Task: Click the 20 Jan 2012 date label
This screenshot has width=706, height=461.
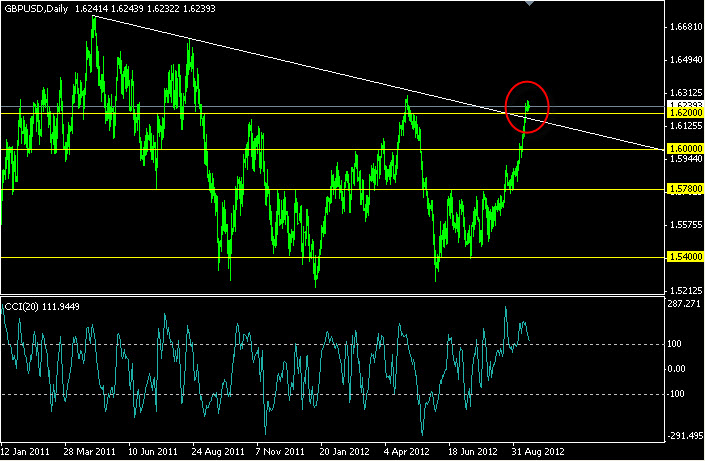Action: pyautogui.click(x=344, y=452)
